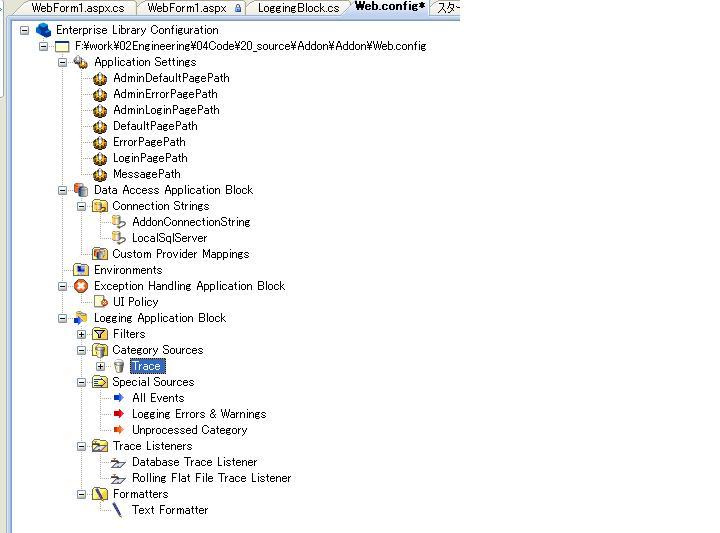Click the MessagePath setting icon
This screenshot has height=533, width=720.
click(100, 175)
